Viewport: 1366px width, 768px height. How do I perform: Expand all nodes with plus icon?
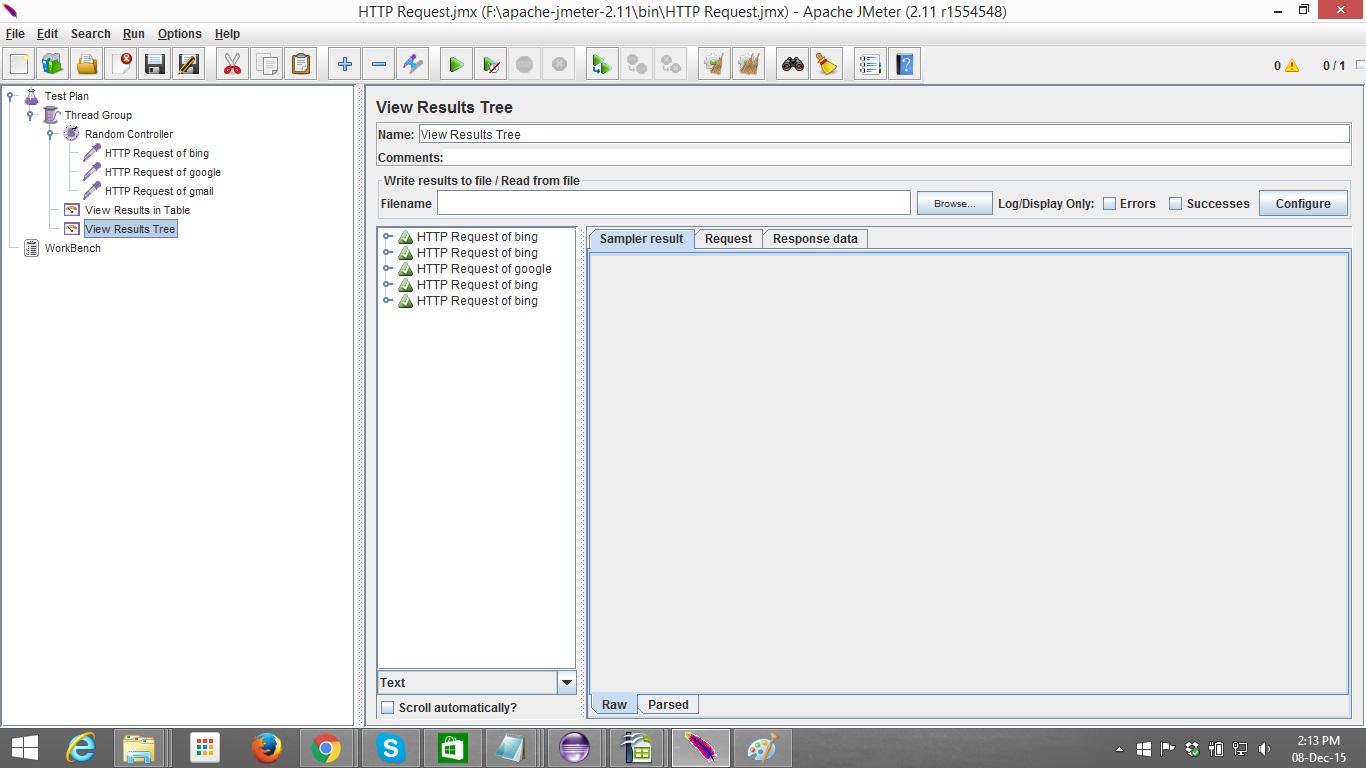(x=345, y=65)
